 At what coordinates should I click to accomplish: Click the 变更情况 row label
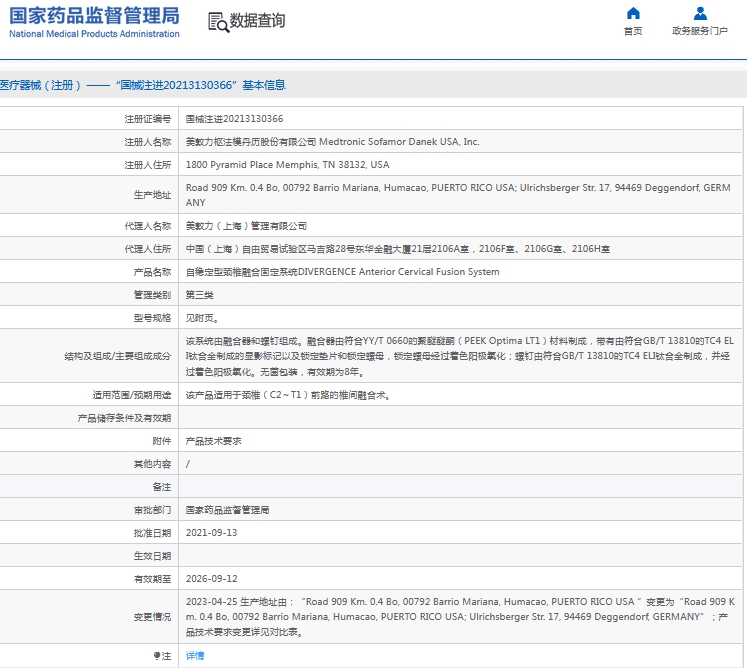coord(152,617)
